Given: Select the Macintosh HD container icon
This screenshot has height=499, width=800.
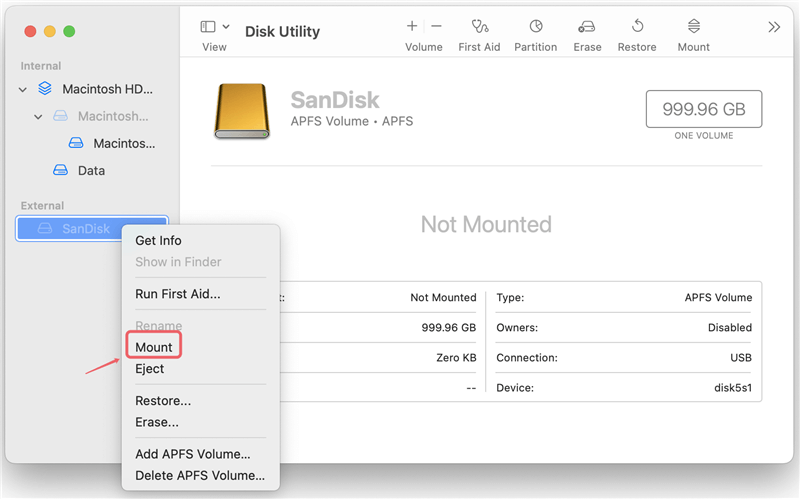Looking at the screenshot, I should pos(45,89).
